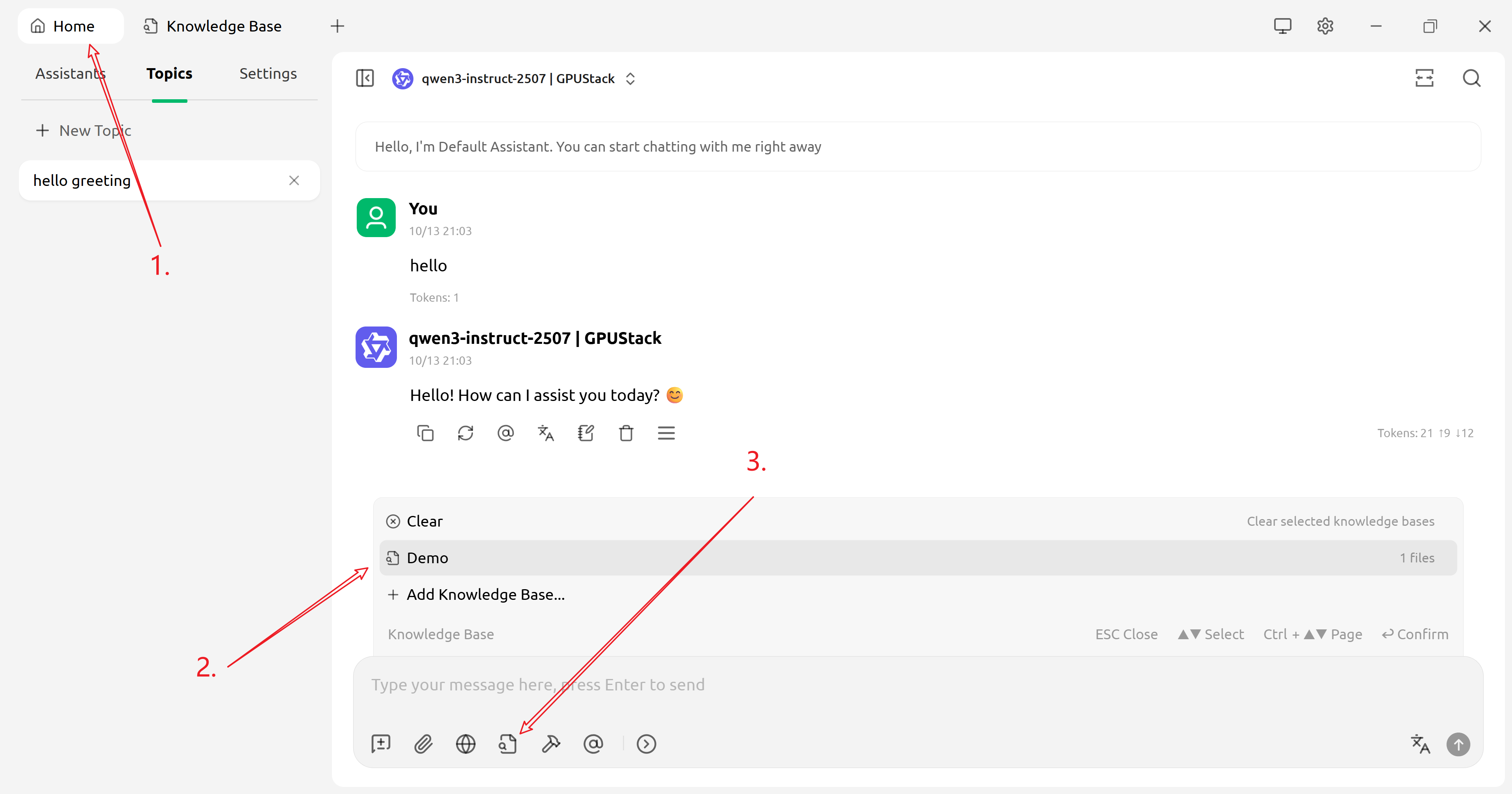This screenshot has height=794, width=1512.
Task: Regenerate the assistant response
Action: (x=465, y=433)
